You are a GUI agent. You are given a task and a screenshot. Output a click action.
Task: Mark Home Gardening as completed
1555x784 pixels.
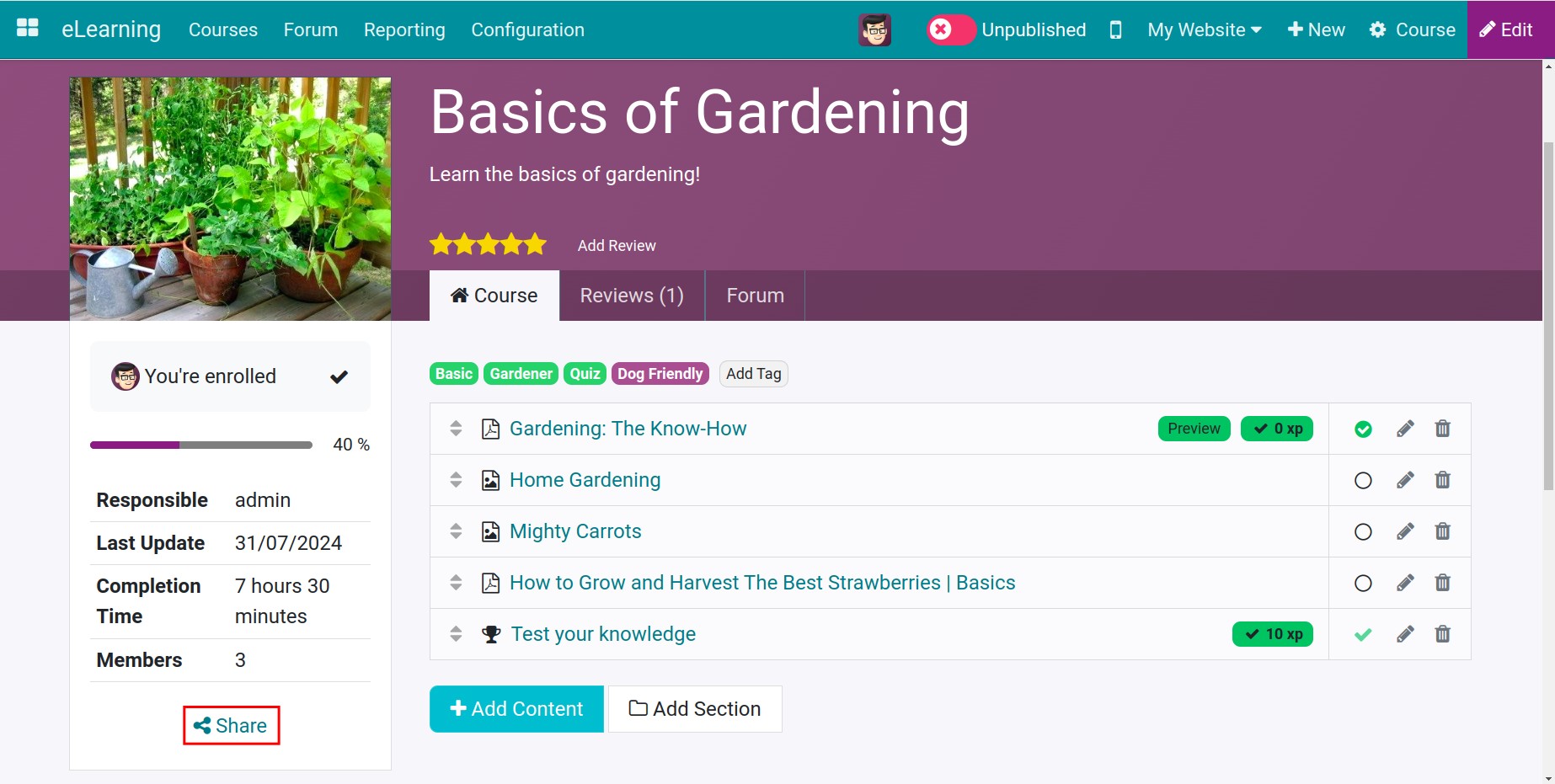coord(1363,481)
